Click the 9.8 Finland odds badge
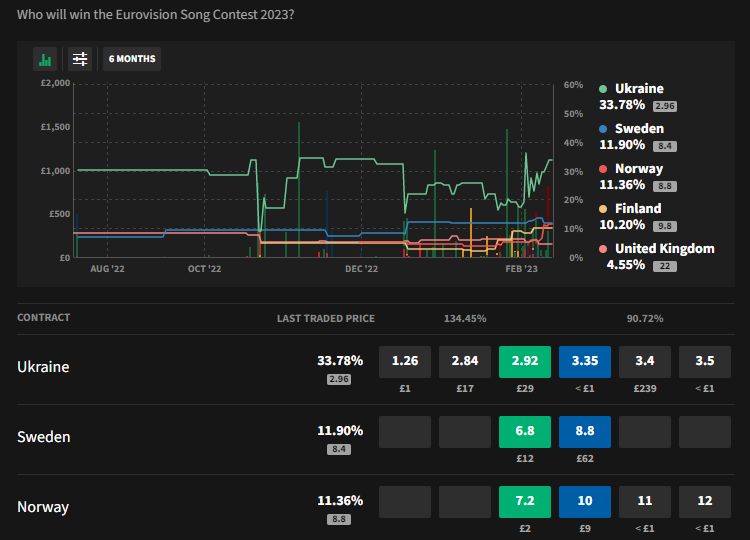The height and width of the screenshot is (540, 750). [x=665, y=226]
